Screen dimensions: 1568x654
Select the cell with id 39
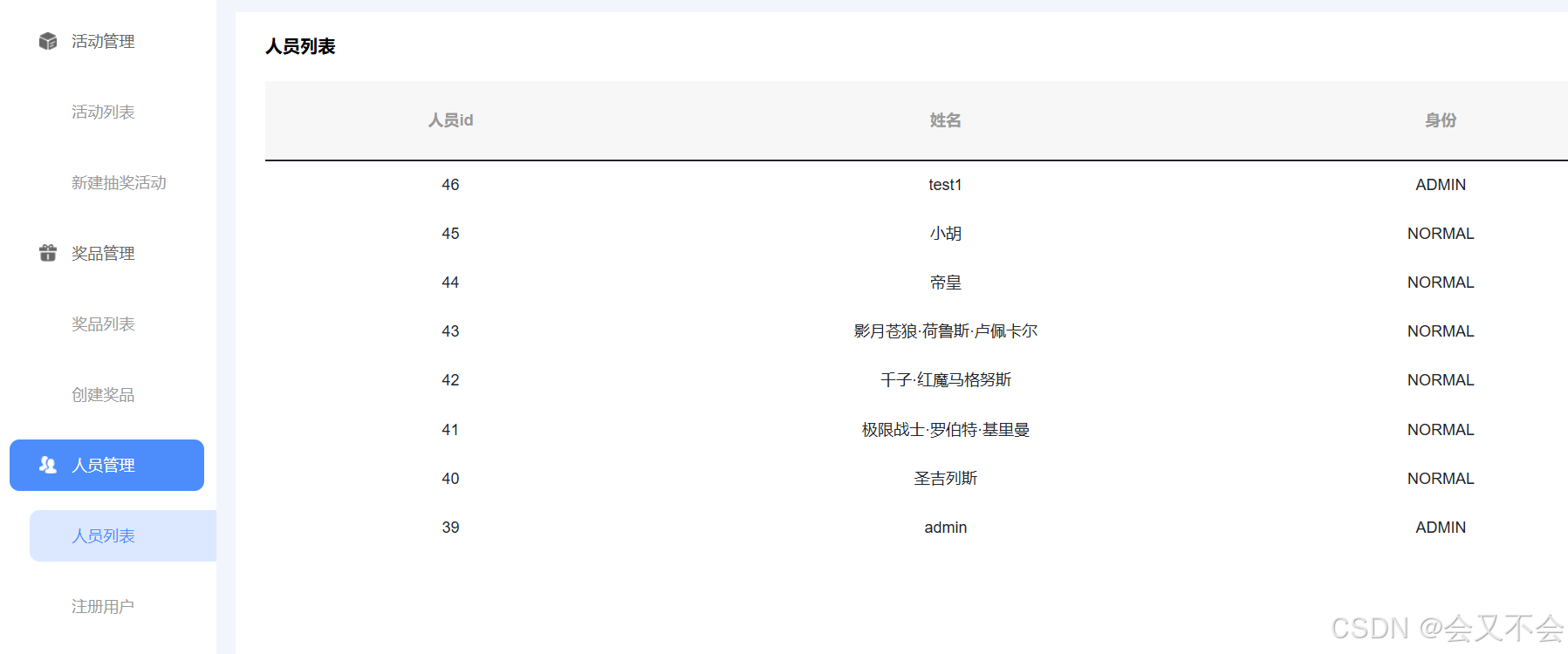[450, 528]
